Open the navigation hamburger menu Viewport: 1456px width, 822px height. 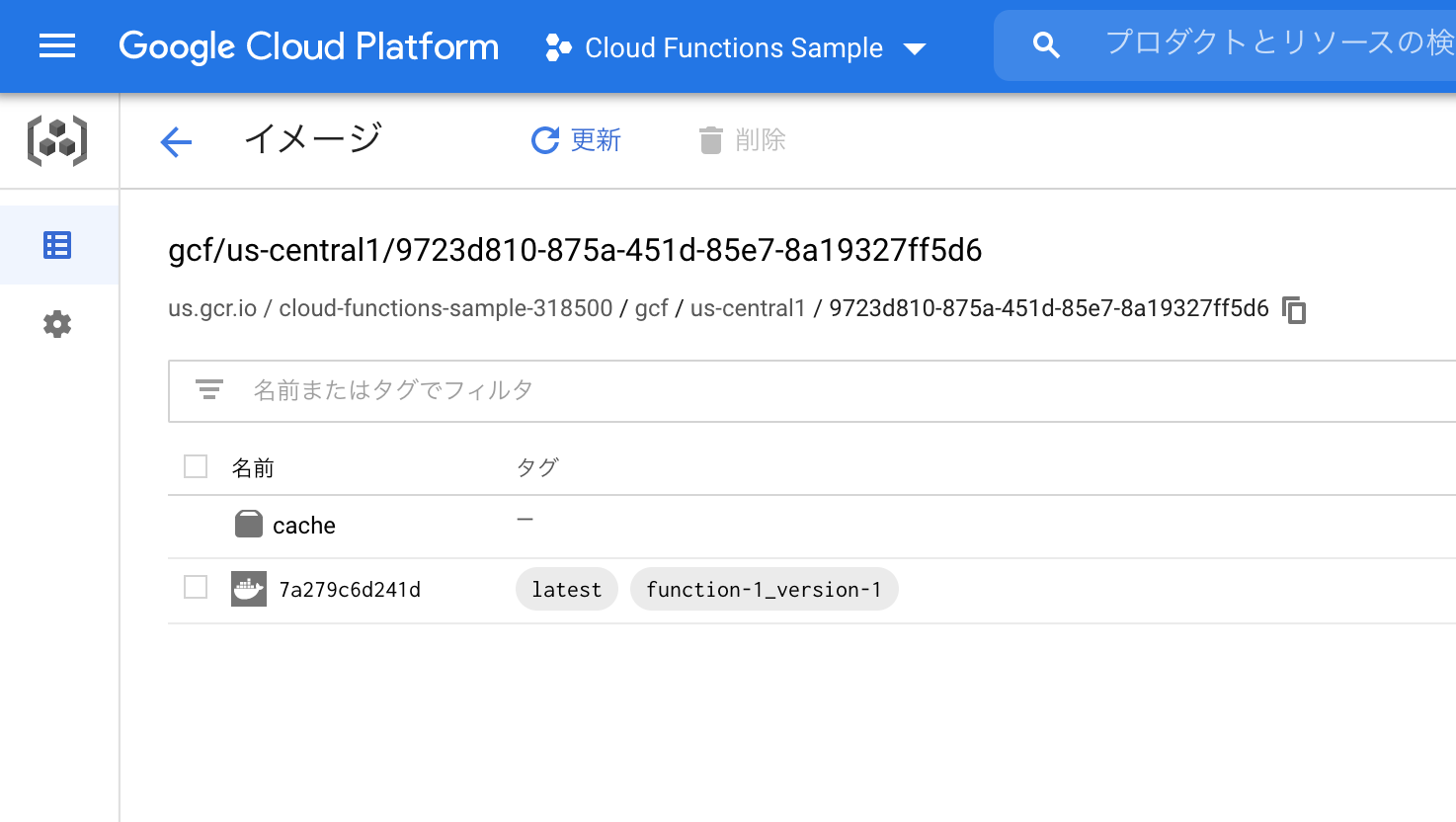click(56, 45)
